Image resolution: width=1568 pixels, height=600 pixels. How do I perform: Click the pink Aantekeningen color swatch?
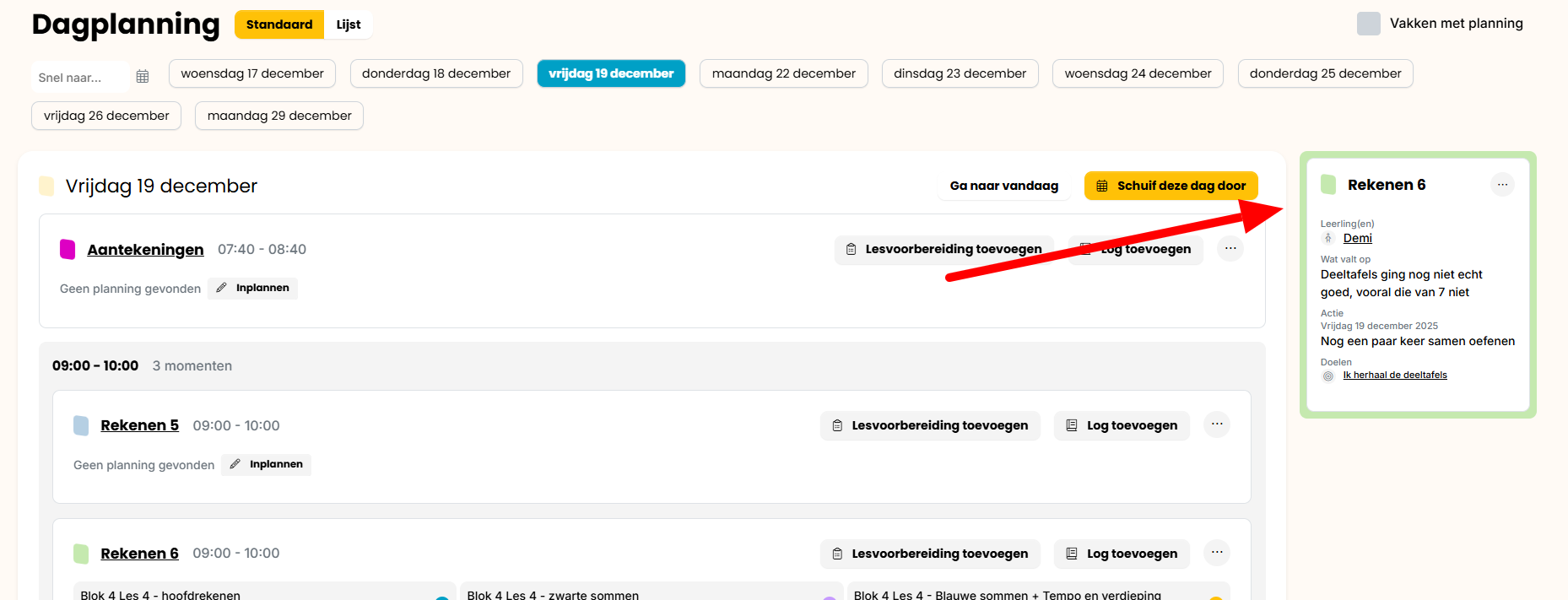68,249
